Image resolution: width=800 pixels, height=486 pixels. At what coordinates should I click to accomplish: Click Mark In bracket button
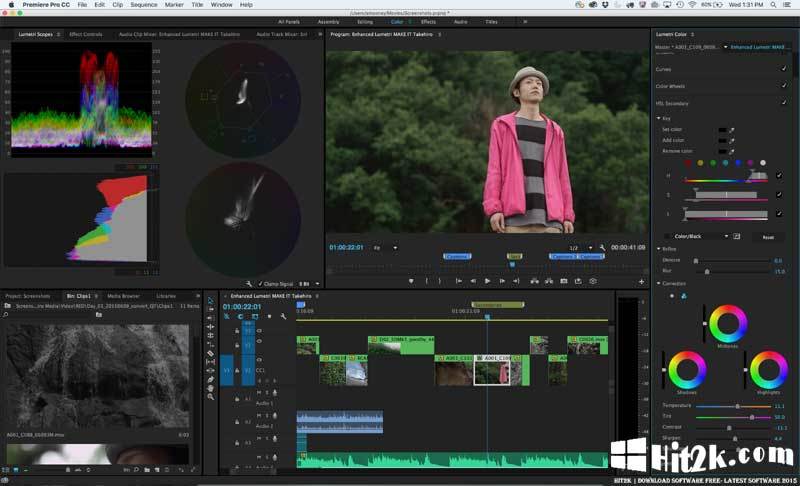point(427,281)
